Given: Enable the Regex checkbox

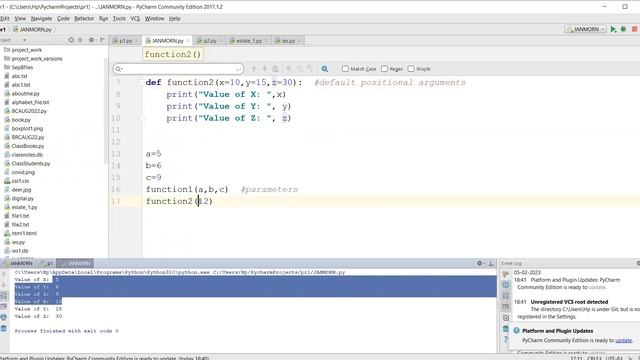Looking at the screenshot, I should (384, 69).
